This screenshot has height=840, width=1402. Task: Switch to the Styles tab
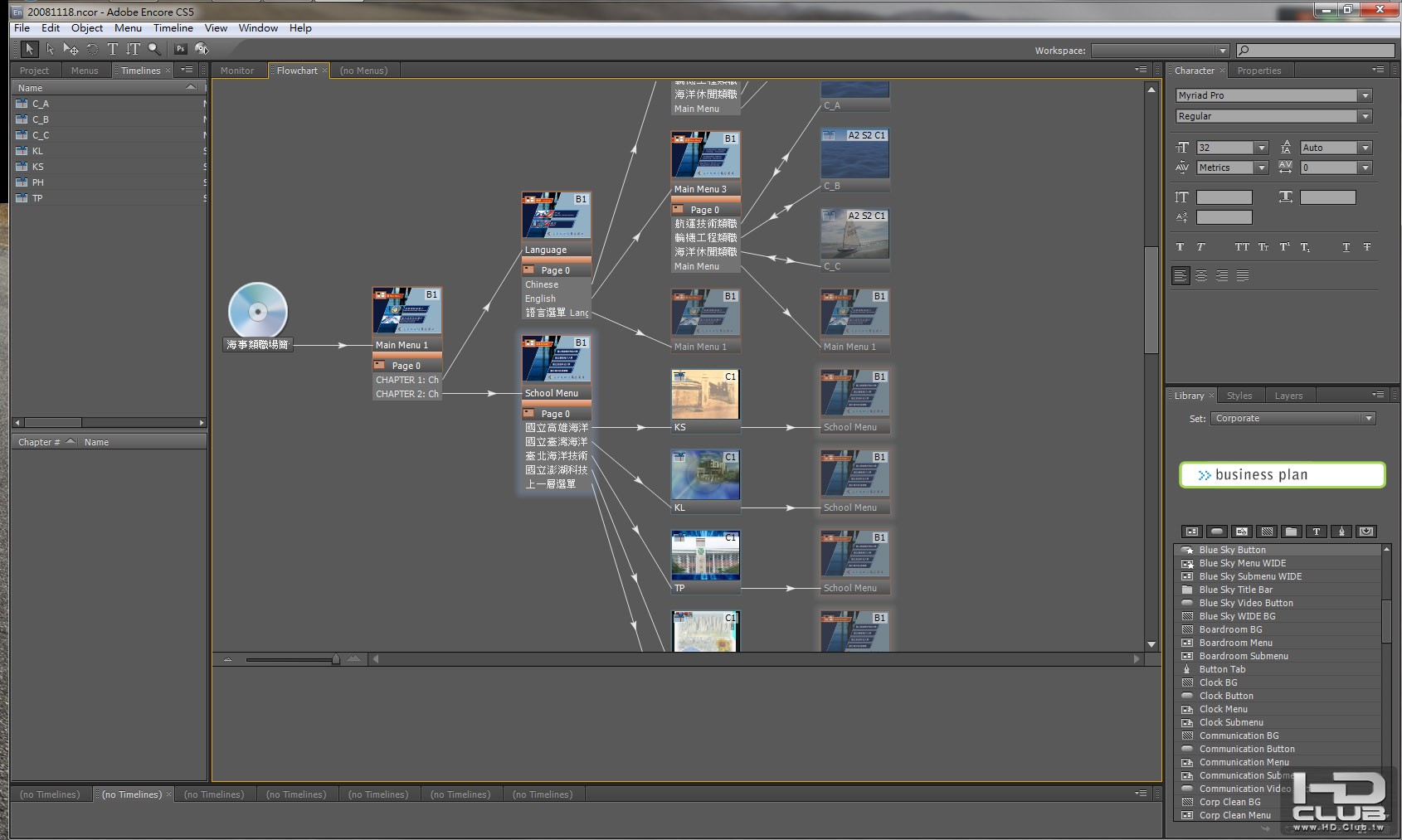click(x=1239, y=396)
